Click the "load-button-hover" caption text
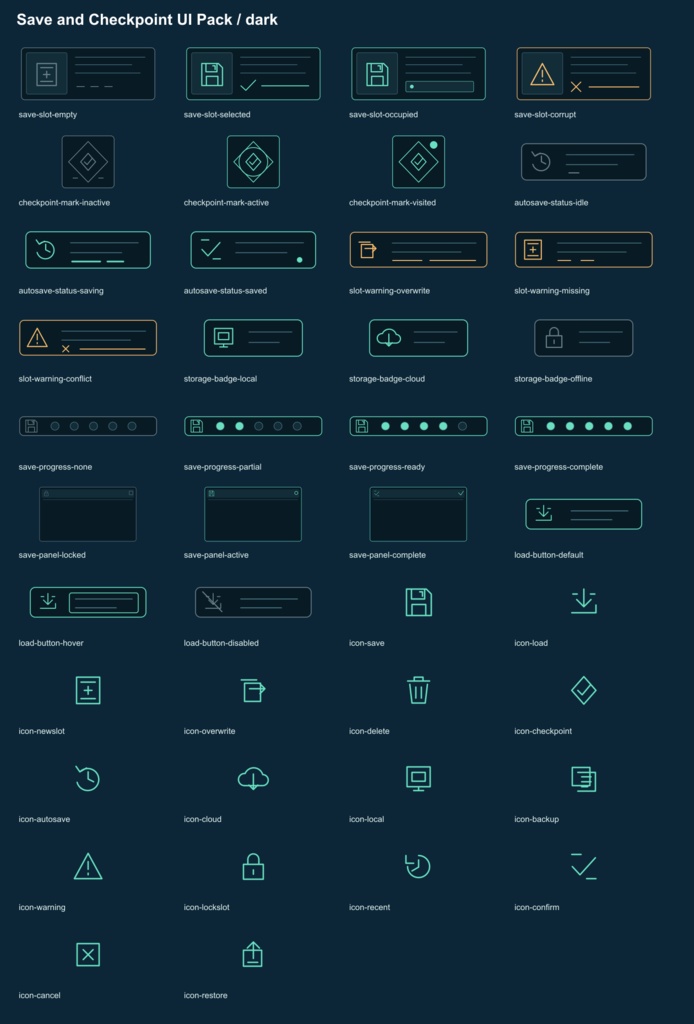Image resolution: width=694 pixels, height=1024 pixels. (x=51, y=643)
